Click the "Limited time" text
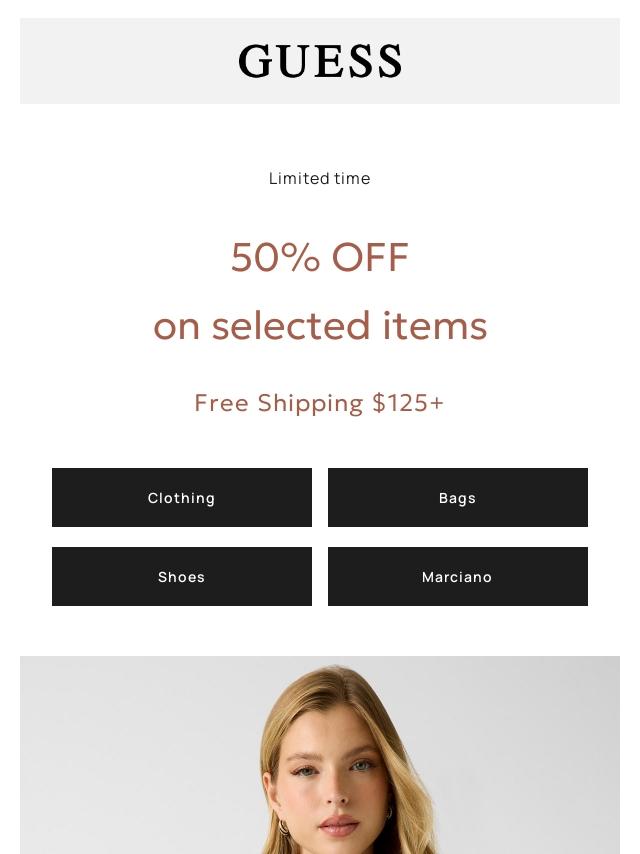Viewport: 640px width, 854px height. pyautogui.click(x=320, y=179)
